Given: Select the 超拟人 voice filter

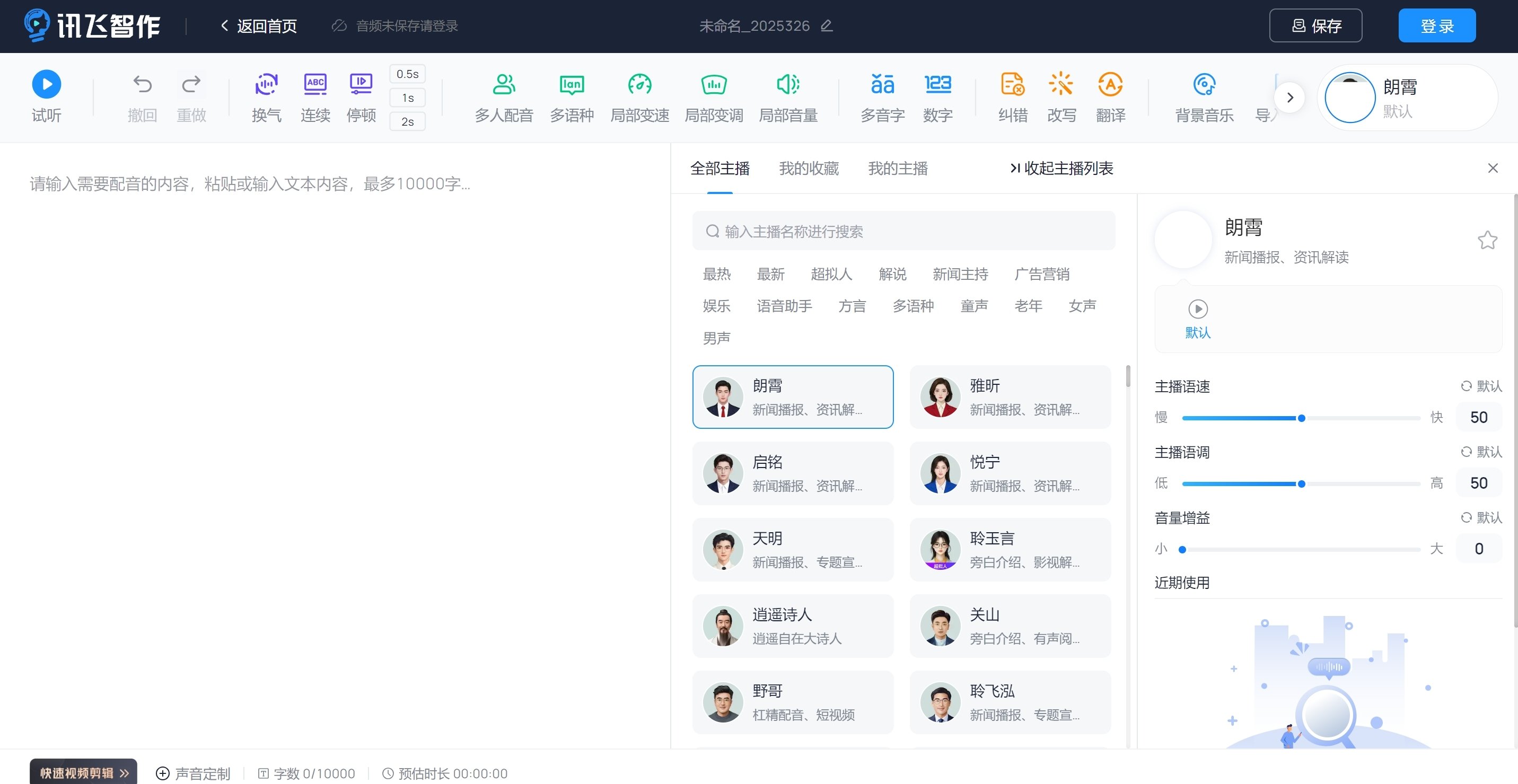Looking at the screenshot, I should coord(831,274).
